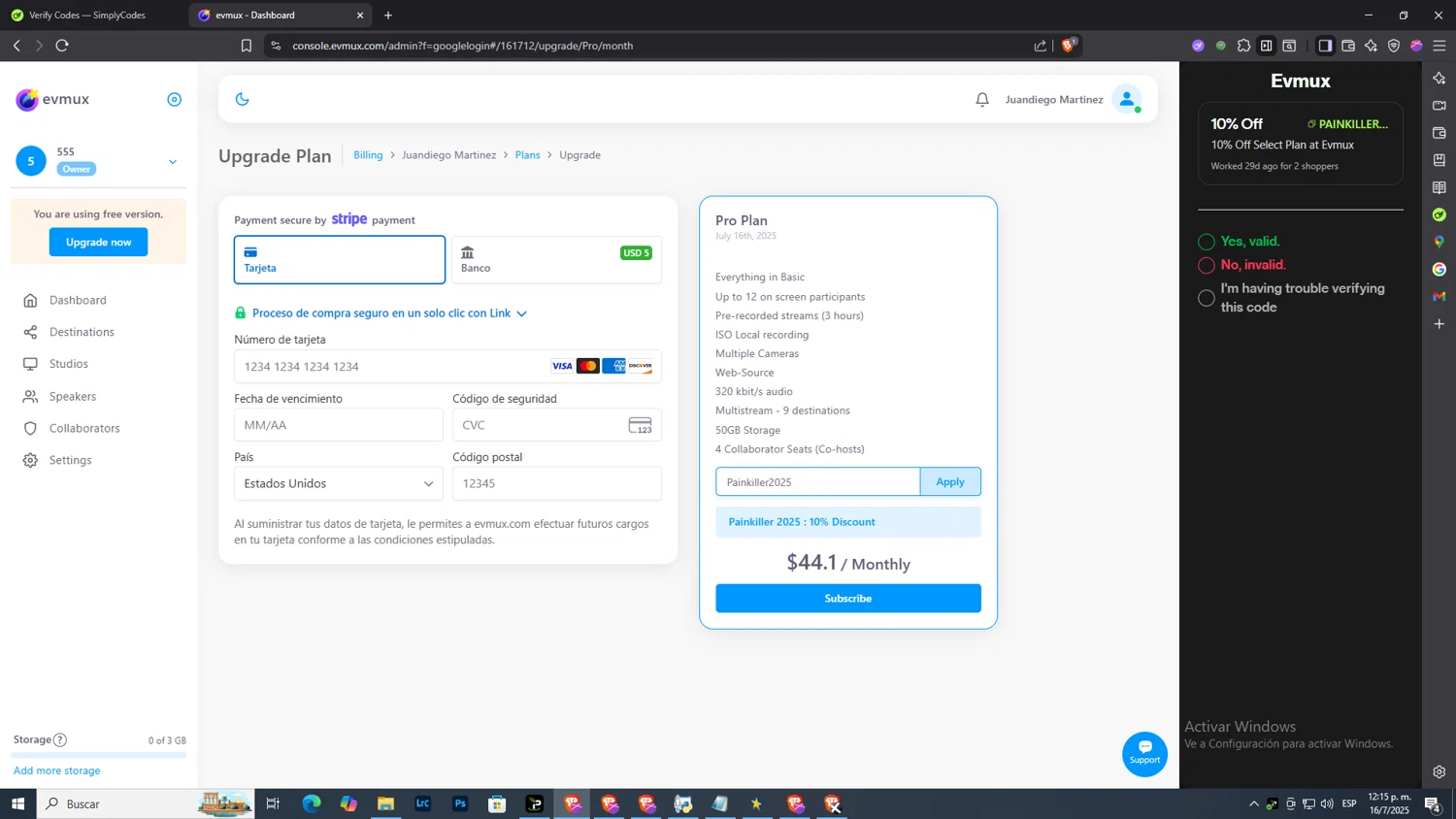Open sidebar settings gear
Image resolution: width=1456 pixels, height=819 pixels.
pyautogui.click(x=1439, y=772)
